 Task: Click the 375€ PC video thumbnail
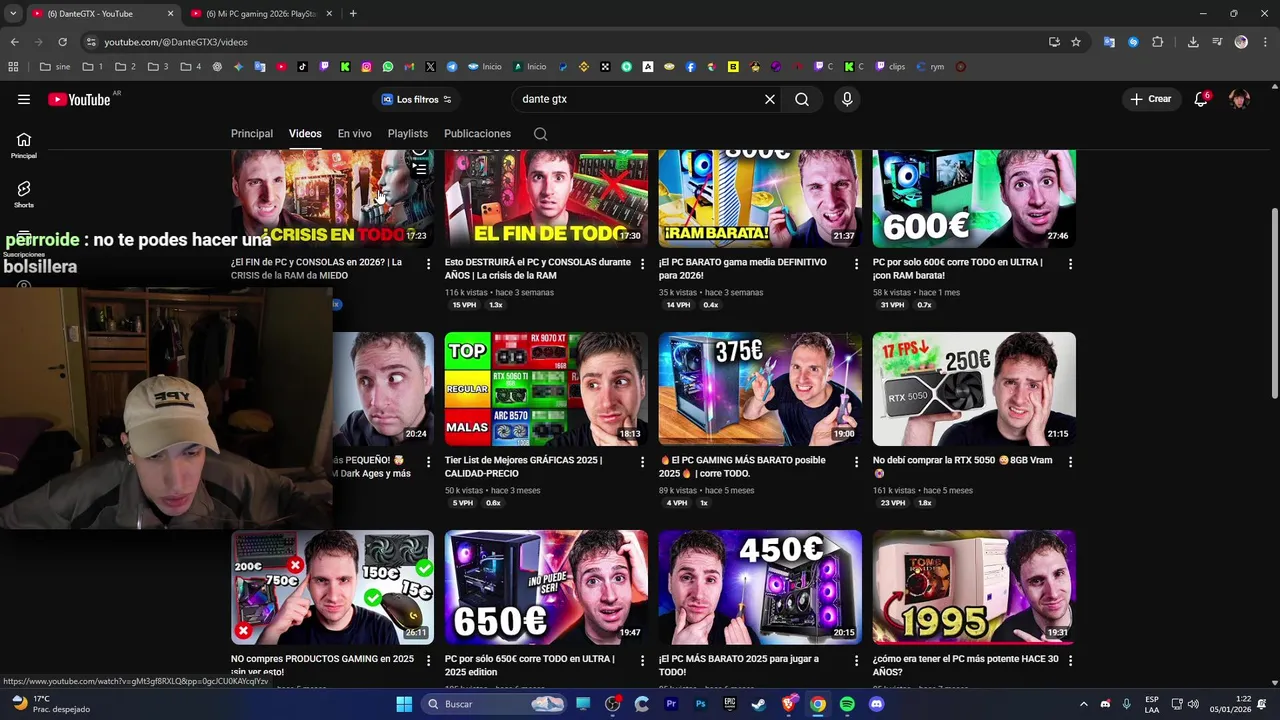pyautogui.click(x=760, y=389)
